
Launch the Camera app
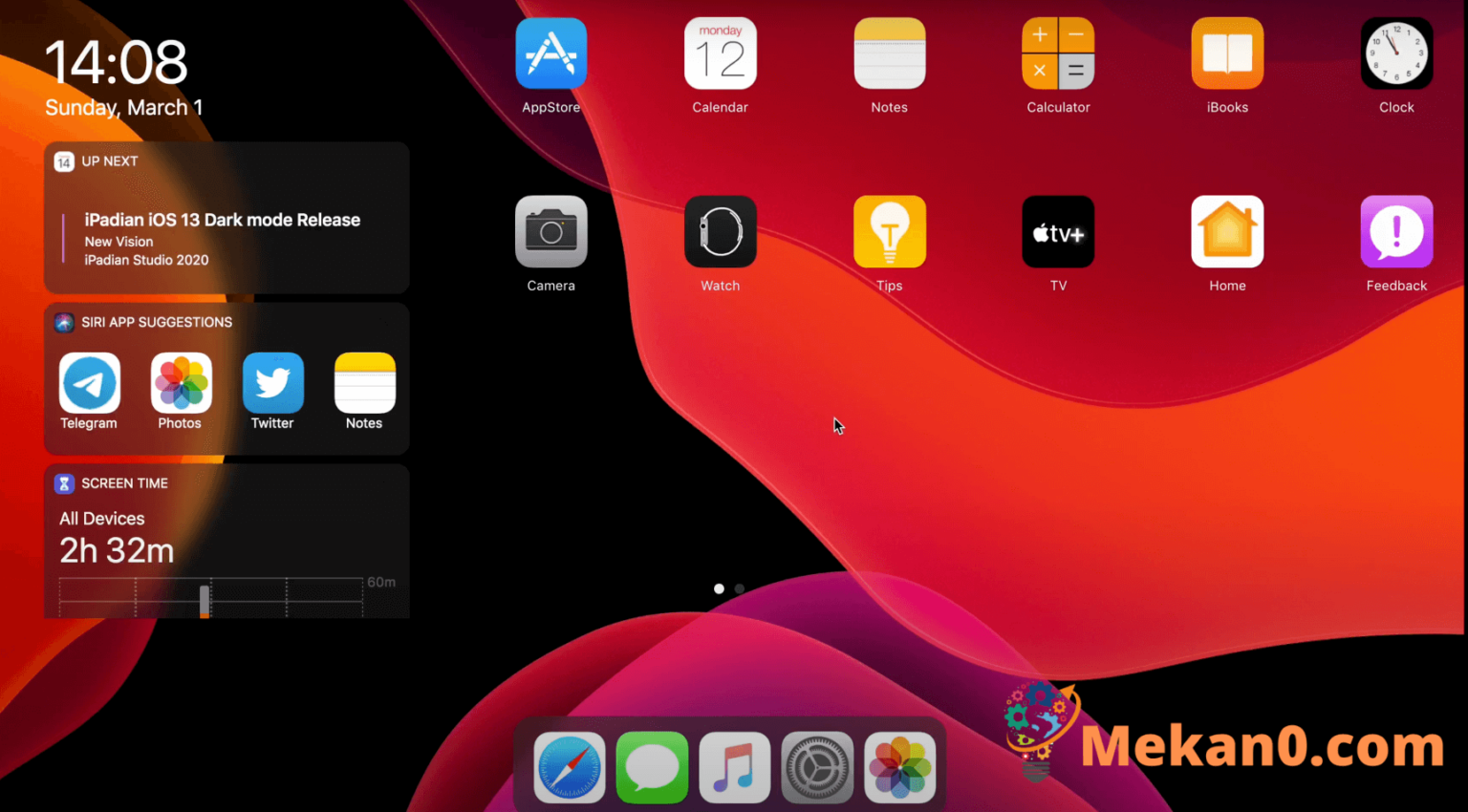(550, 231)
